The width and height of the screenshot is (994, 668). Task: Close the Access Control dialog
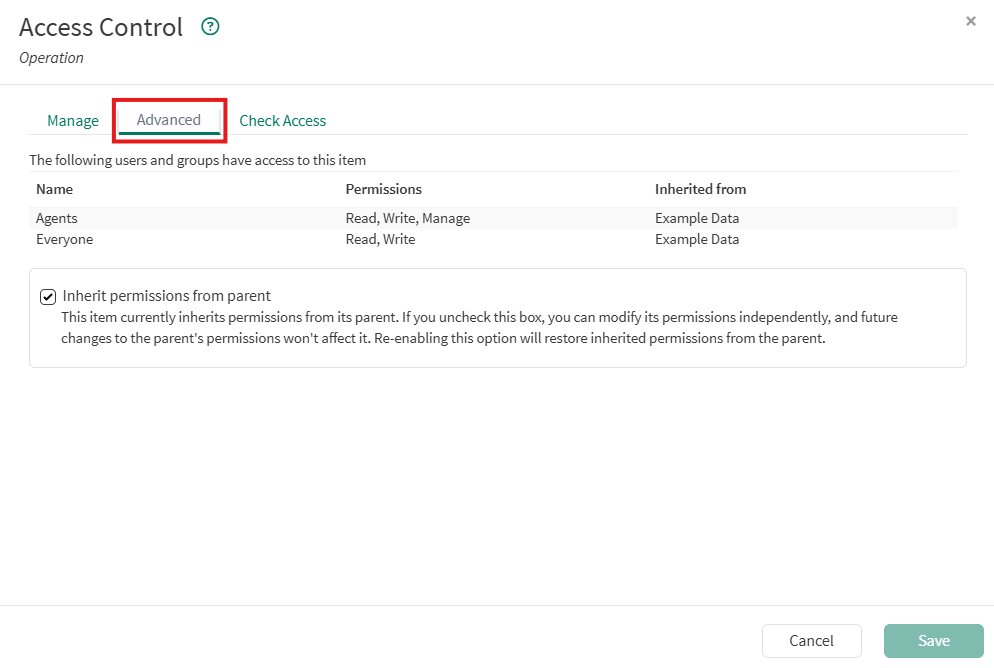(x=970, y=21)
